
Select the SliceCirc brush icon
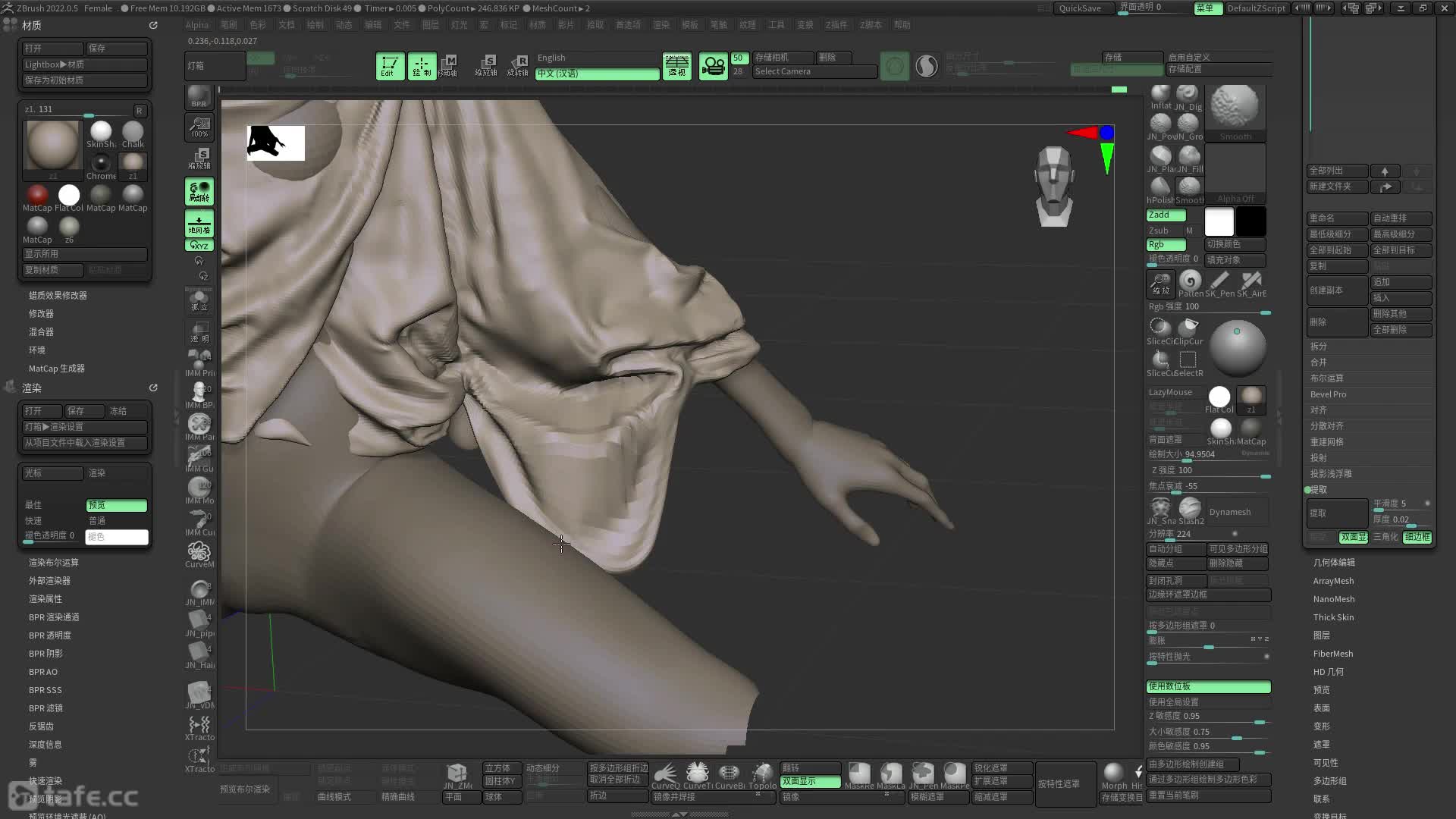tap(1160, 331)
